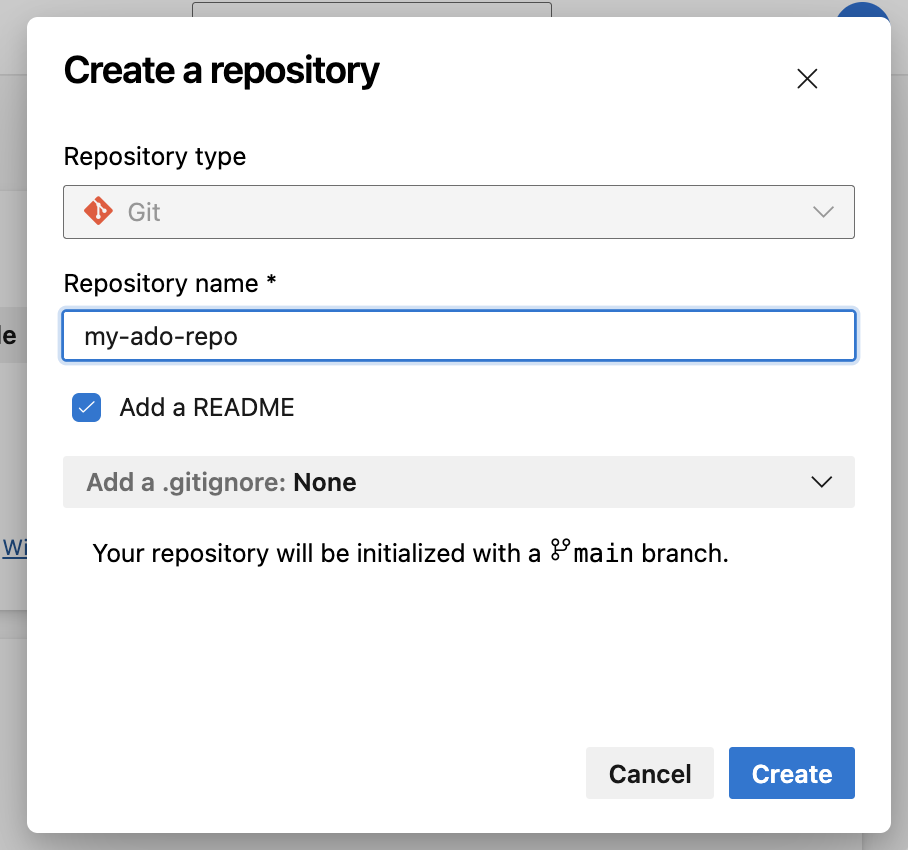Click the Git repository type icon
Screen dimensions: 908x850
[98, 211]
